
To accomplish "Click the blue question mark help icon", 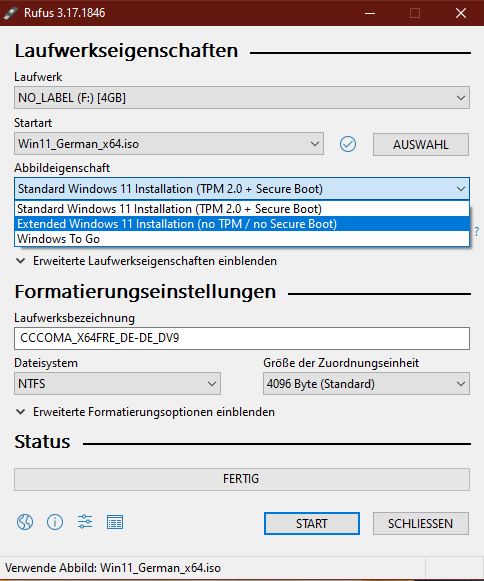I will 477,232.
